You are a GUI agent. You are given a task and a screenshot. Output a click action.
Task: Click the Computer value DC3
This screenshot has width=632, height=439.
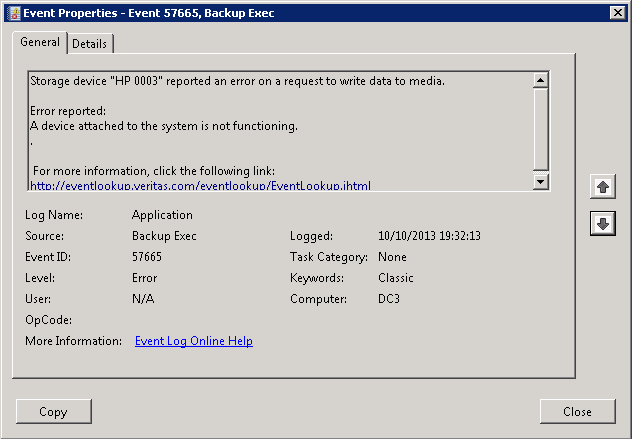tap(389, 299)
